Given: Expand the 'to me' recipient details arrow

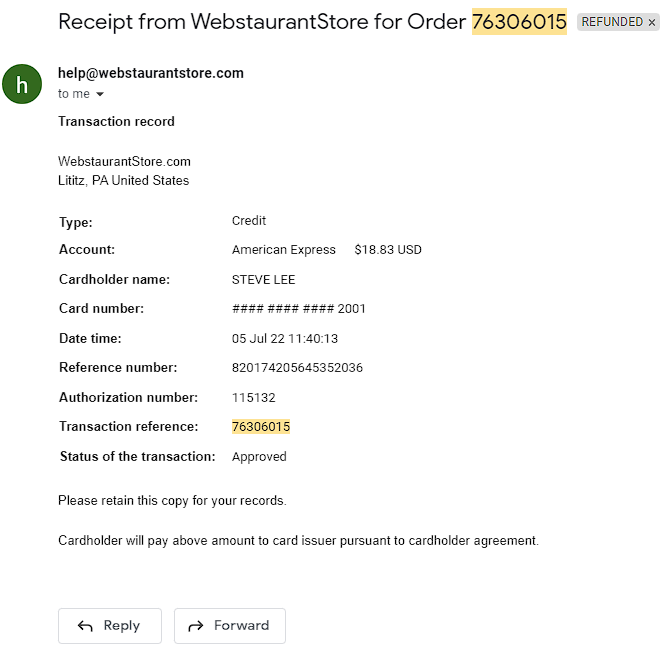Looking at the screenshot, I should click(100, 94).
